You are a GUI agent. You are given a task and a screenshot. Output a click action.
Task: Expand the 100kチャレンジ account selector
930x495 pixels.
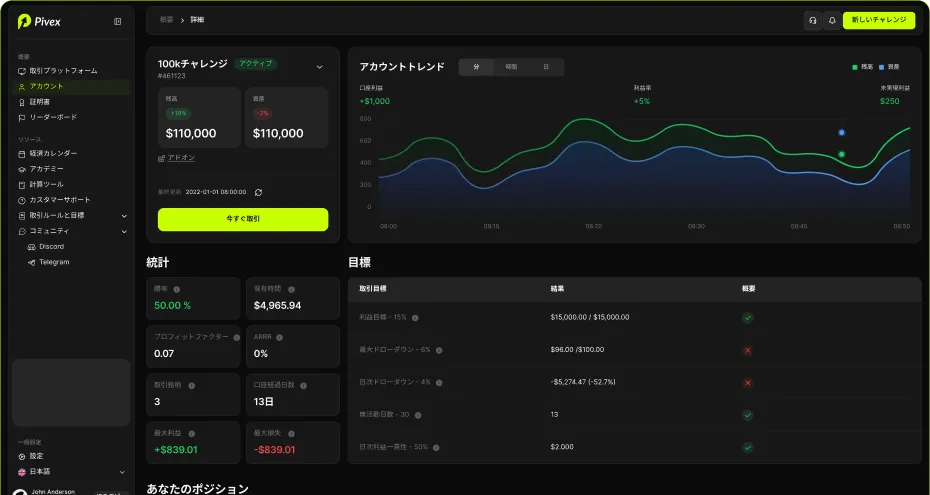320,67
